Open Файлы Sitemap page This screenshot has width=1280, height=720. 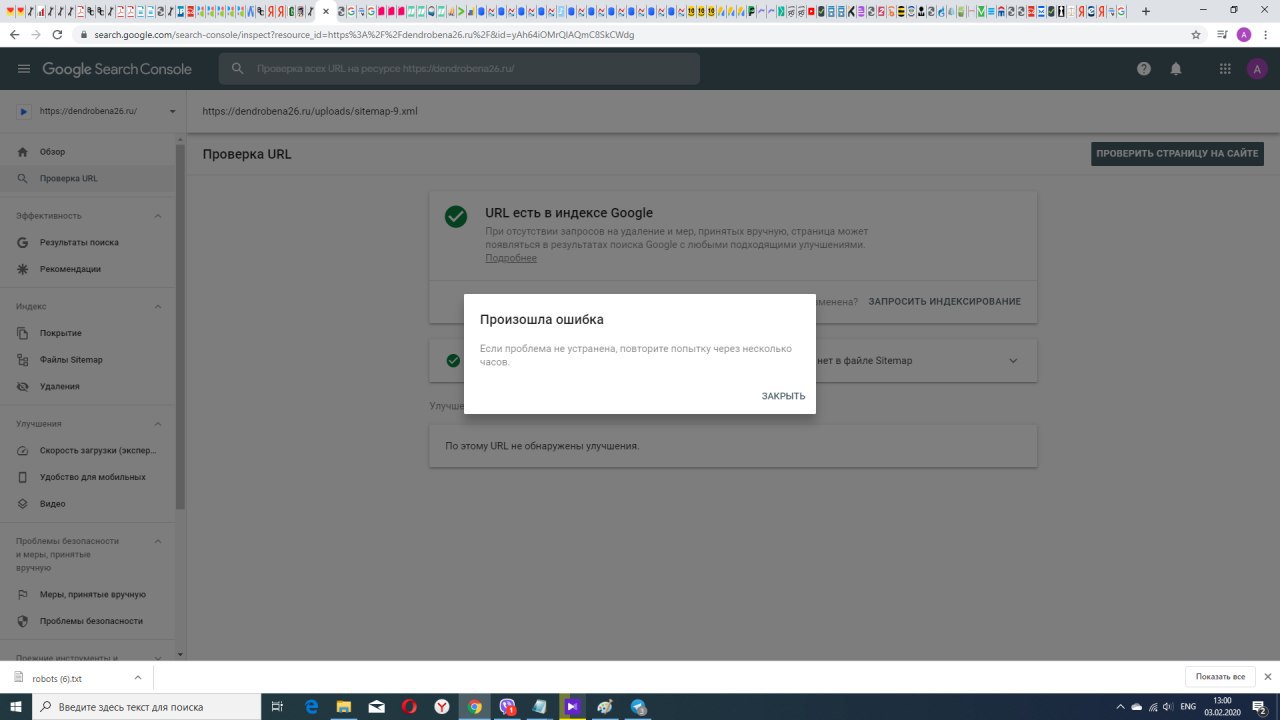[88, 360]
